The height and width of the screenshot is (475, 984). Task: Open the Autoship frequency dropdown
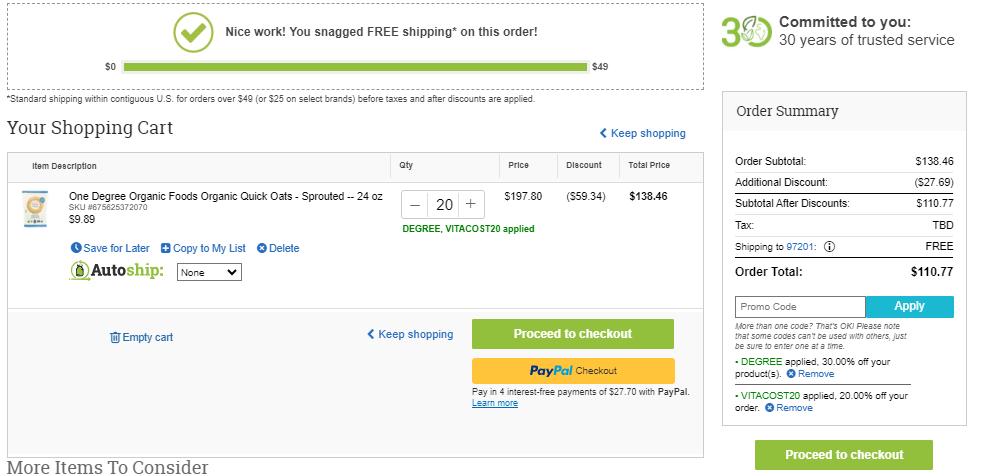tap(209, 272)
